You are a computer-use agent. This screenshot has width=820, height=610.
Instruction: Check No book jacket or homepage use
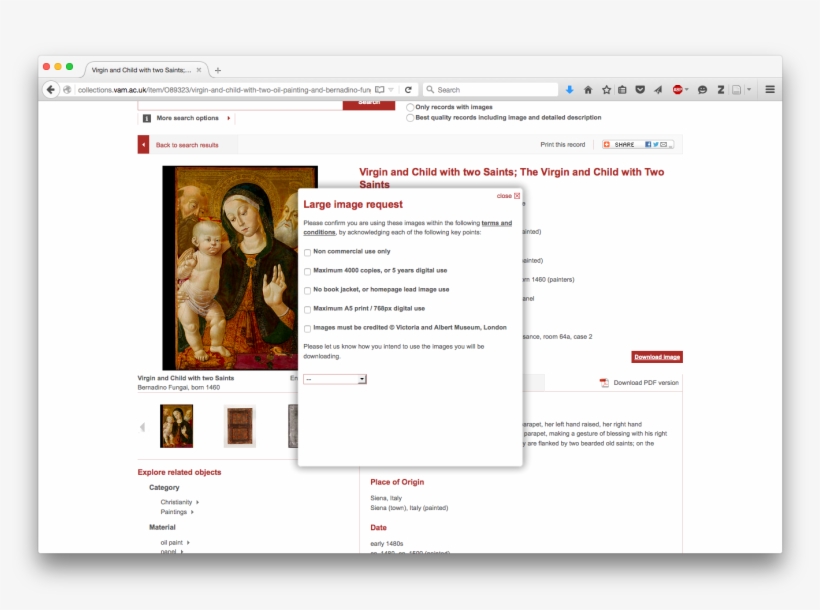click(x=308, y=290)
